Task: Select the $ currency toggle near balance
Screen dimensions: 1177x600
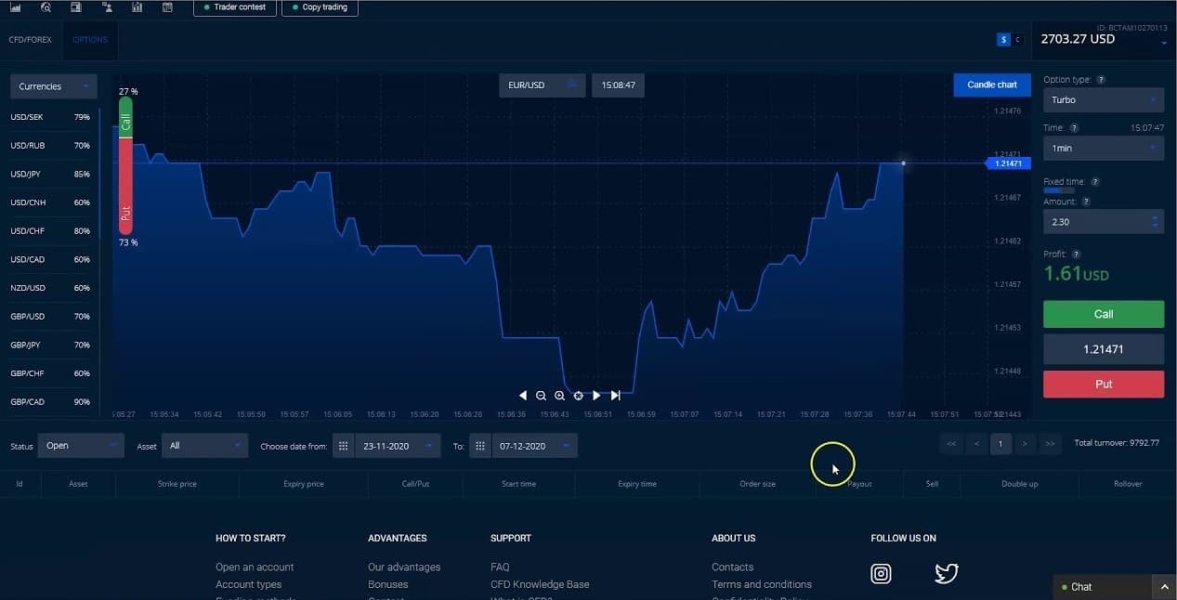Action: click(1003, 40)
